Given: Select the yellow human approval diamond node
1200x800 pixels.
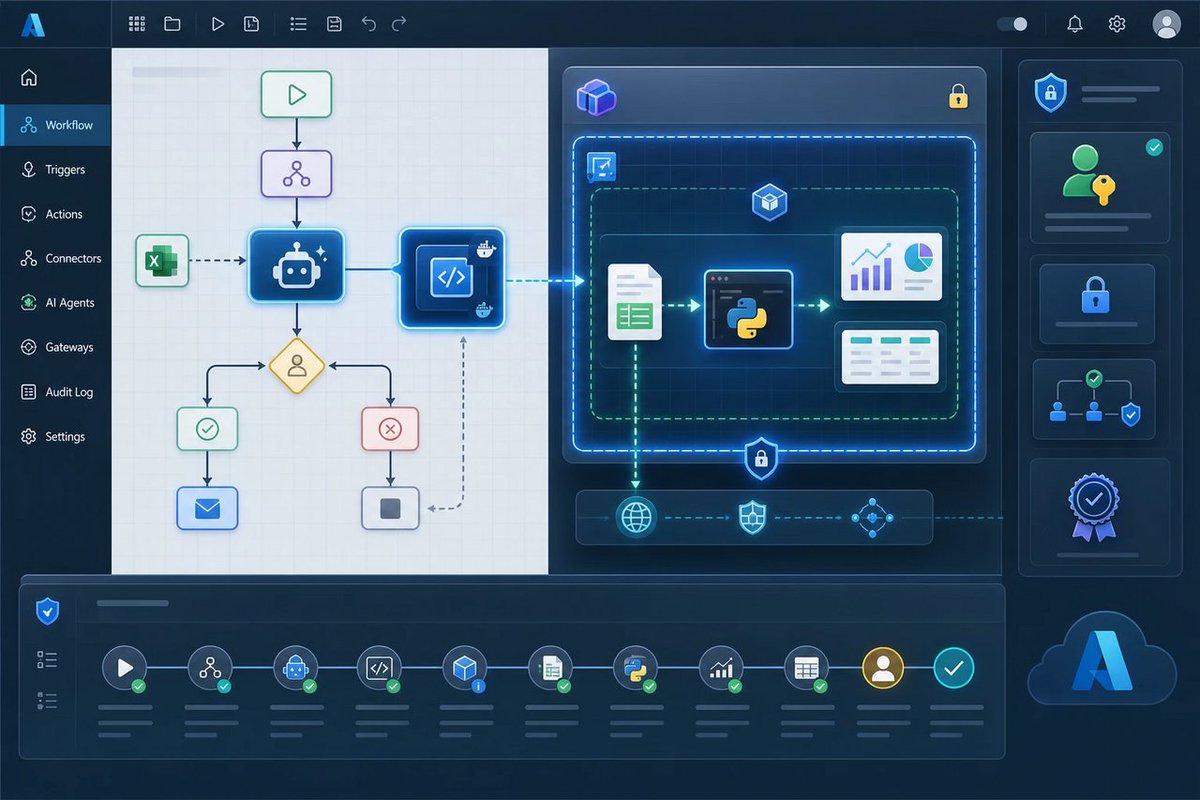Looking at the screenshot, I should pyautogui.click(x=297, y=366).
